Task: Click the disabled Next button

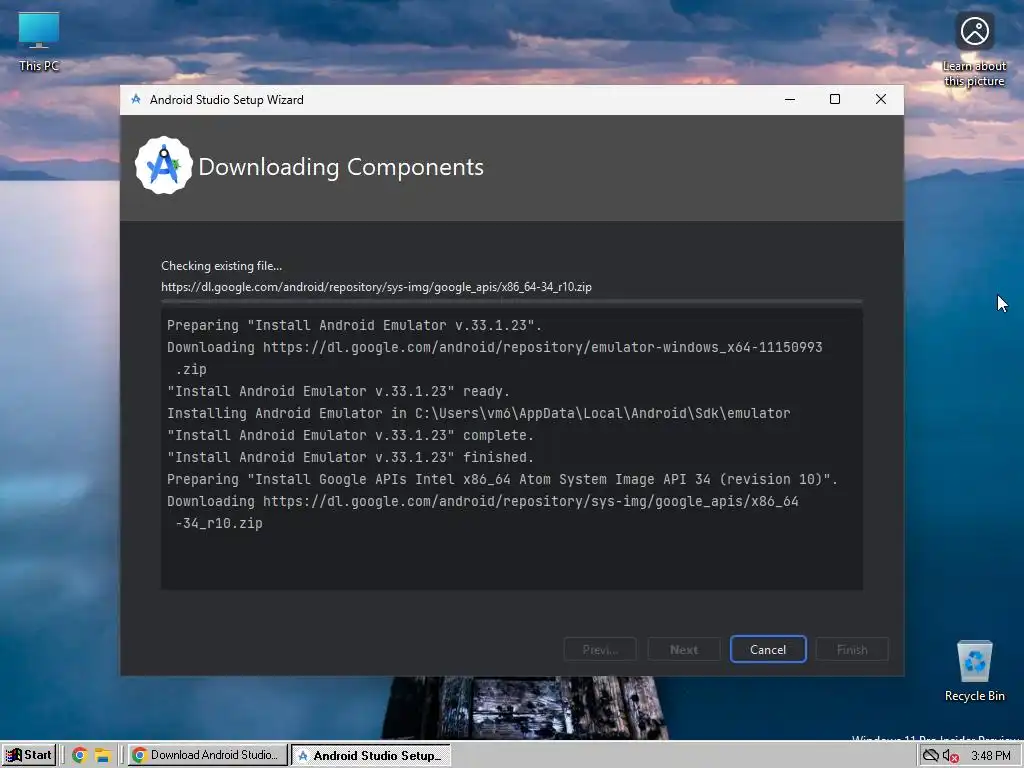Action: (x=684, y=649)
